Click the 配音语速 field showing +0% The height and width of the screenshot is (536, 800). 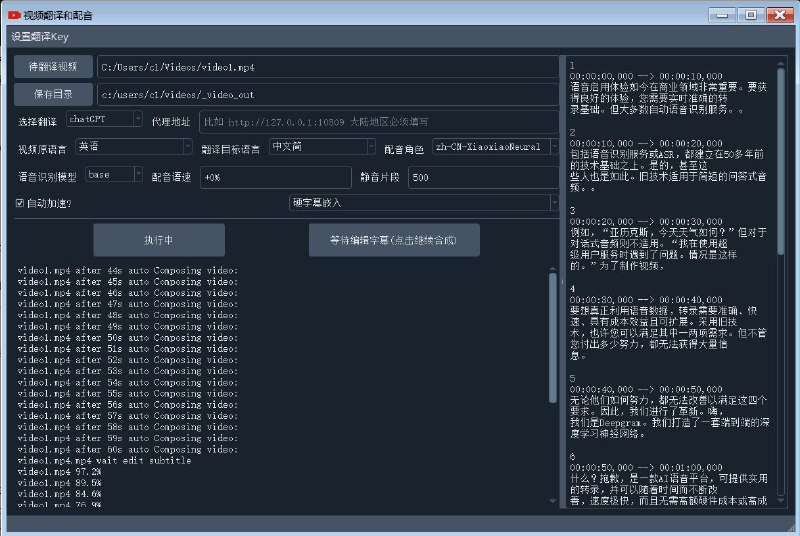pyautogui.click(x=276, y=177)
